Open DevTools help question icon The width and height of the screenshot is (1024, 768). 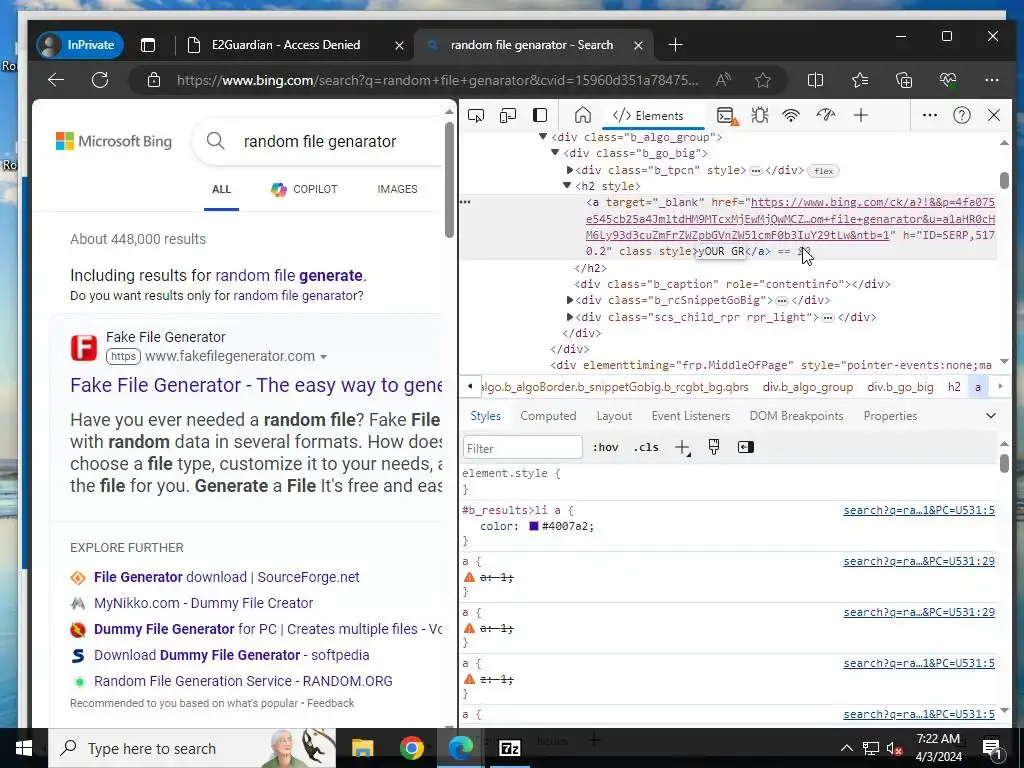click(x=961, y=116)
